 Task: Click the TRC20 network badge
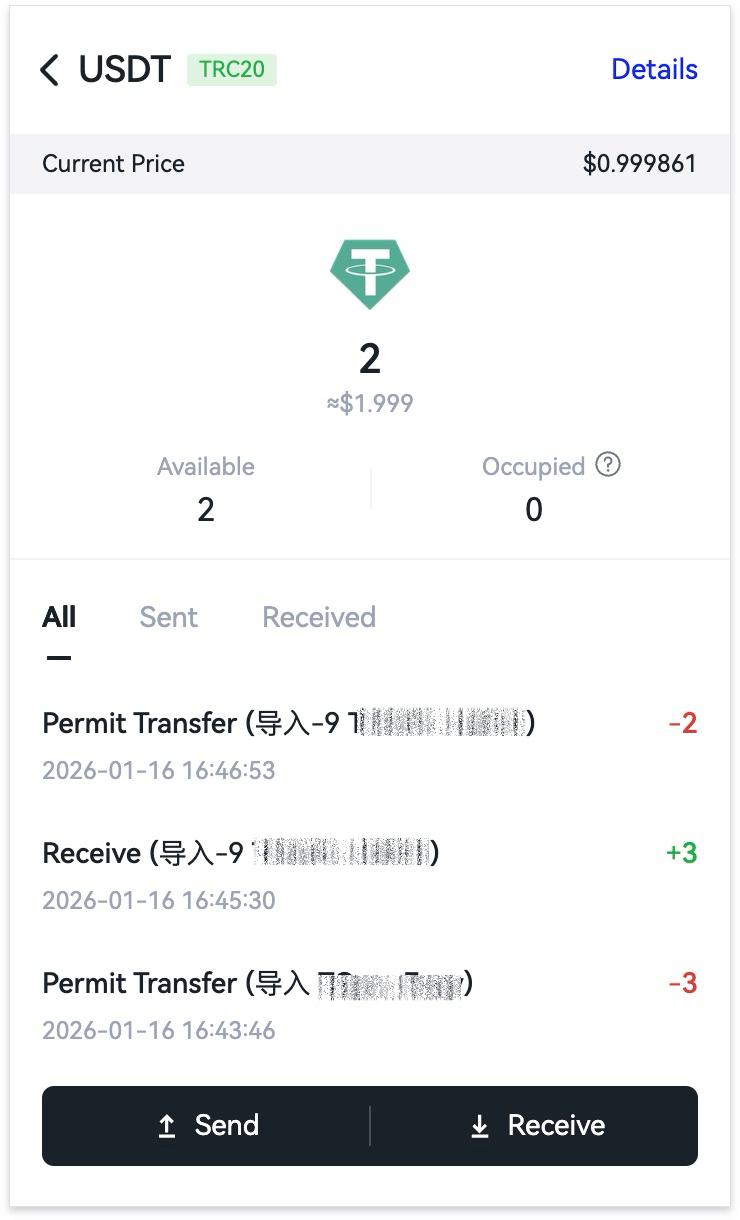click(232, 69)
